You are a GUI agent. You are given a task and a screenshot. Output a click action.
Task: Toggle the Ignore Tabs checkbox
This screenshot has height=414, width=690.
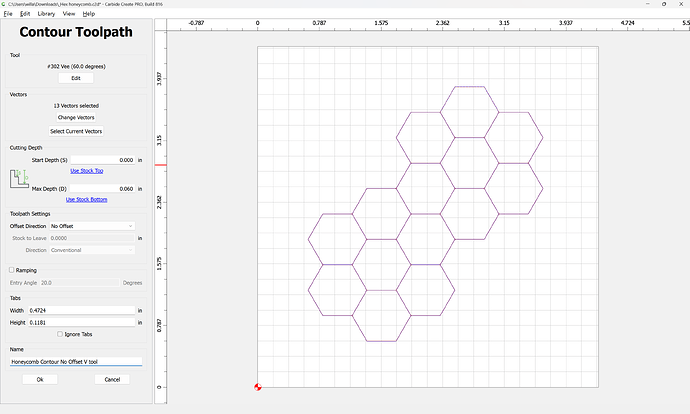[60, 334]
